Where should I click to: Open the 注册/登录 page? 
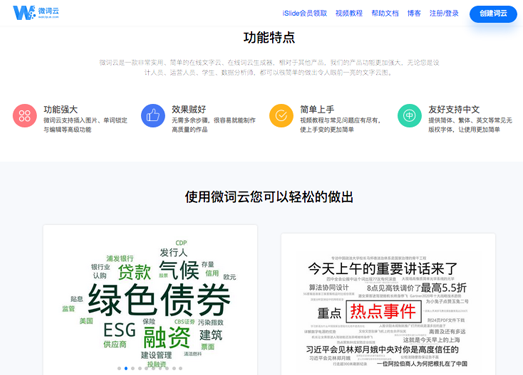pos(444,13)
